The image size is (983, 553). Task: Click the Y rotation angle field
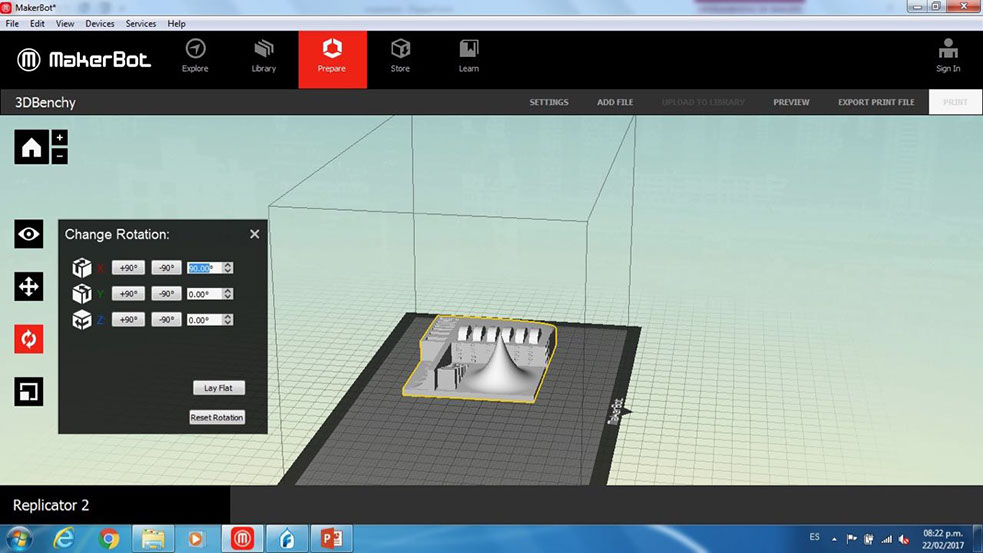205,293
